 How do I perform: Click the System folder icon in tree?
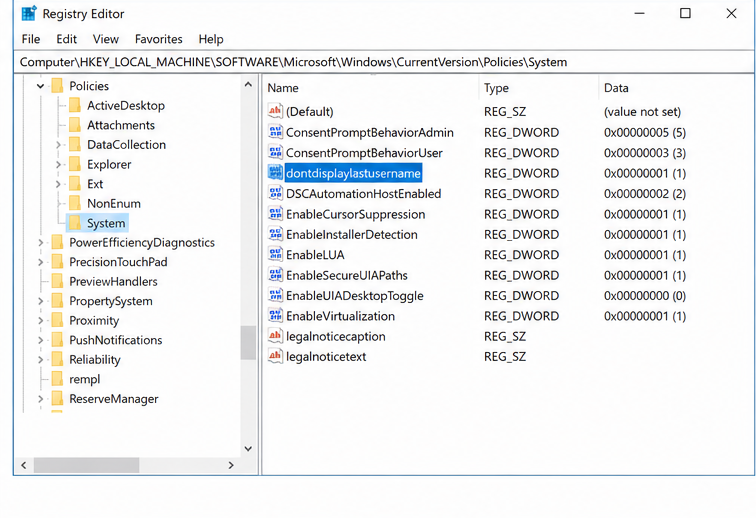75,223
